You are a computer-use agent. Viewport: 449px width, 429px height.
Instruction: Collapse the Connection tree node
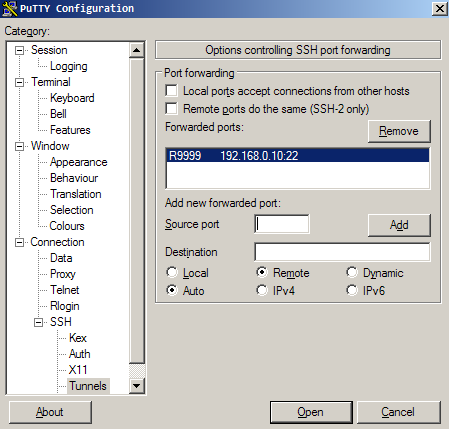(x=20, y=242)
